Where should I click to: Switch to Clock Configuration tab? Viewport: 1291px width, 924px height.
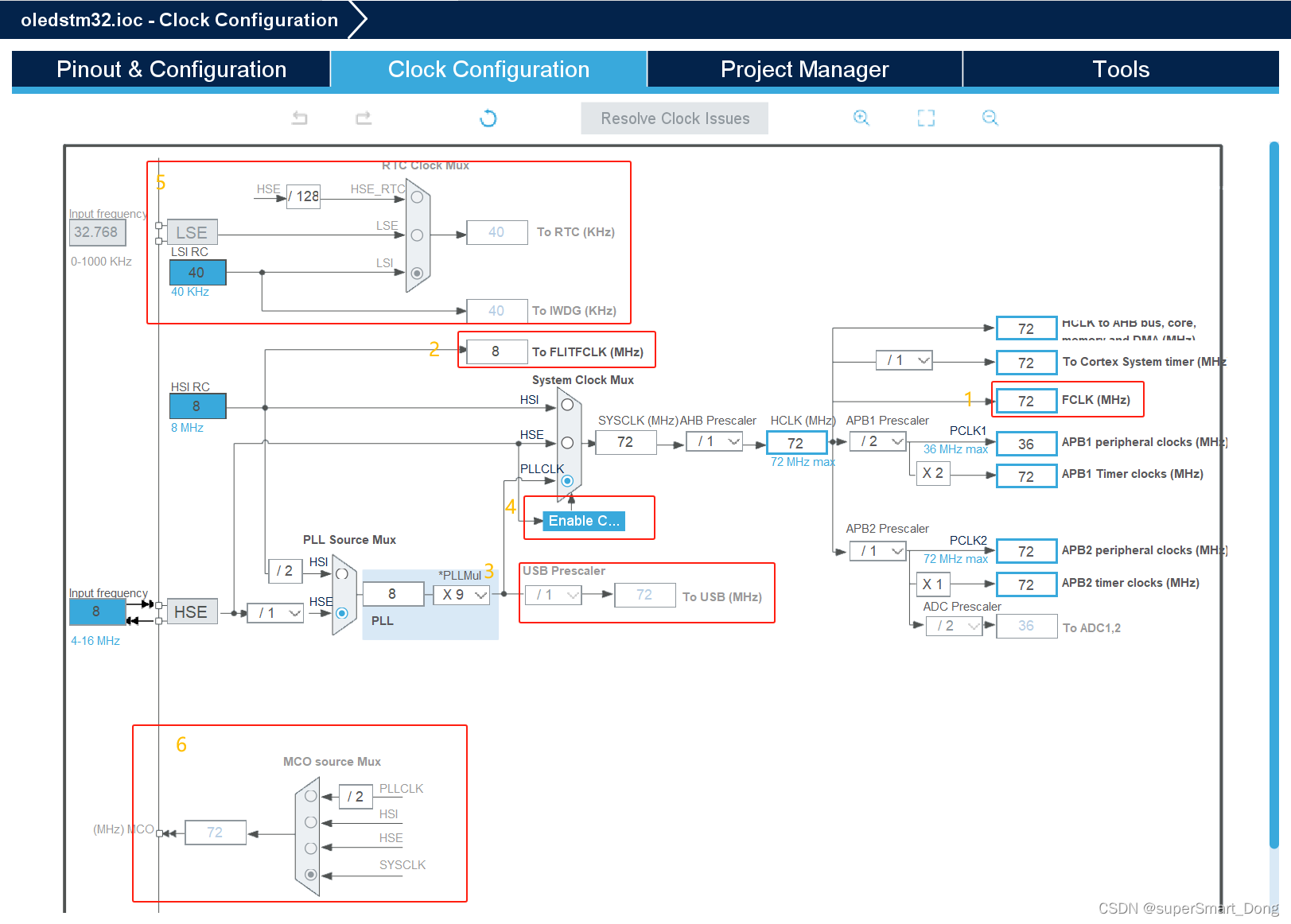tap(488, 69)
